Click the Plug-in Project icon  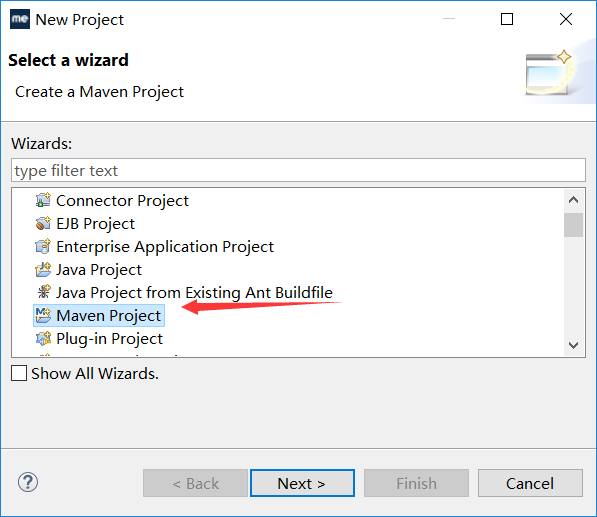(43, 338)
